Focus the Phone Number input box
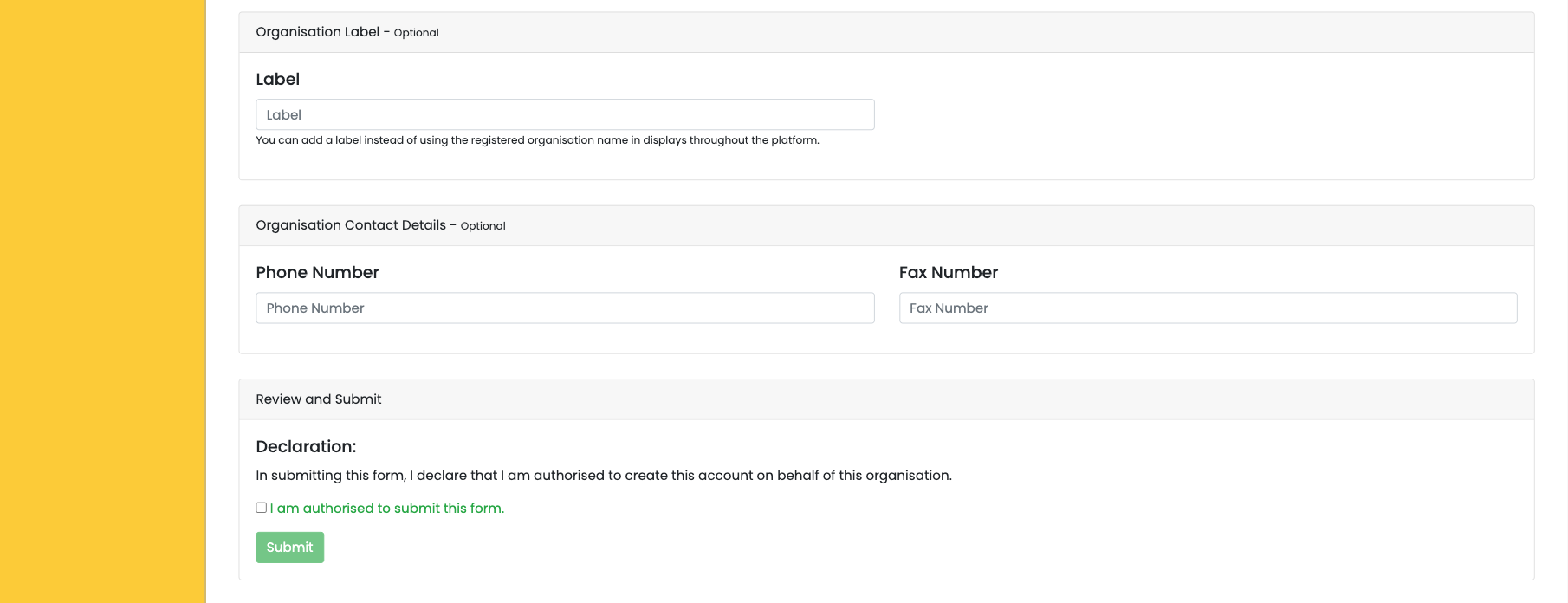Image resolution: width=1568 pixels, height=603 pixels. click(565, 308)
